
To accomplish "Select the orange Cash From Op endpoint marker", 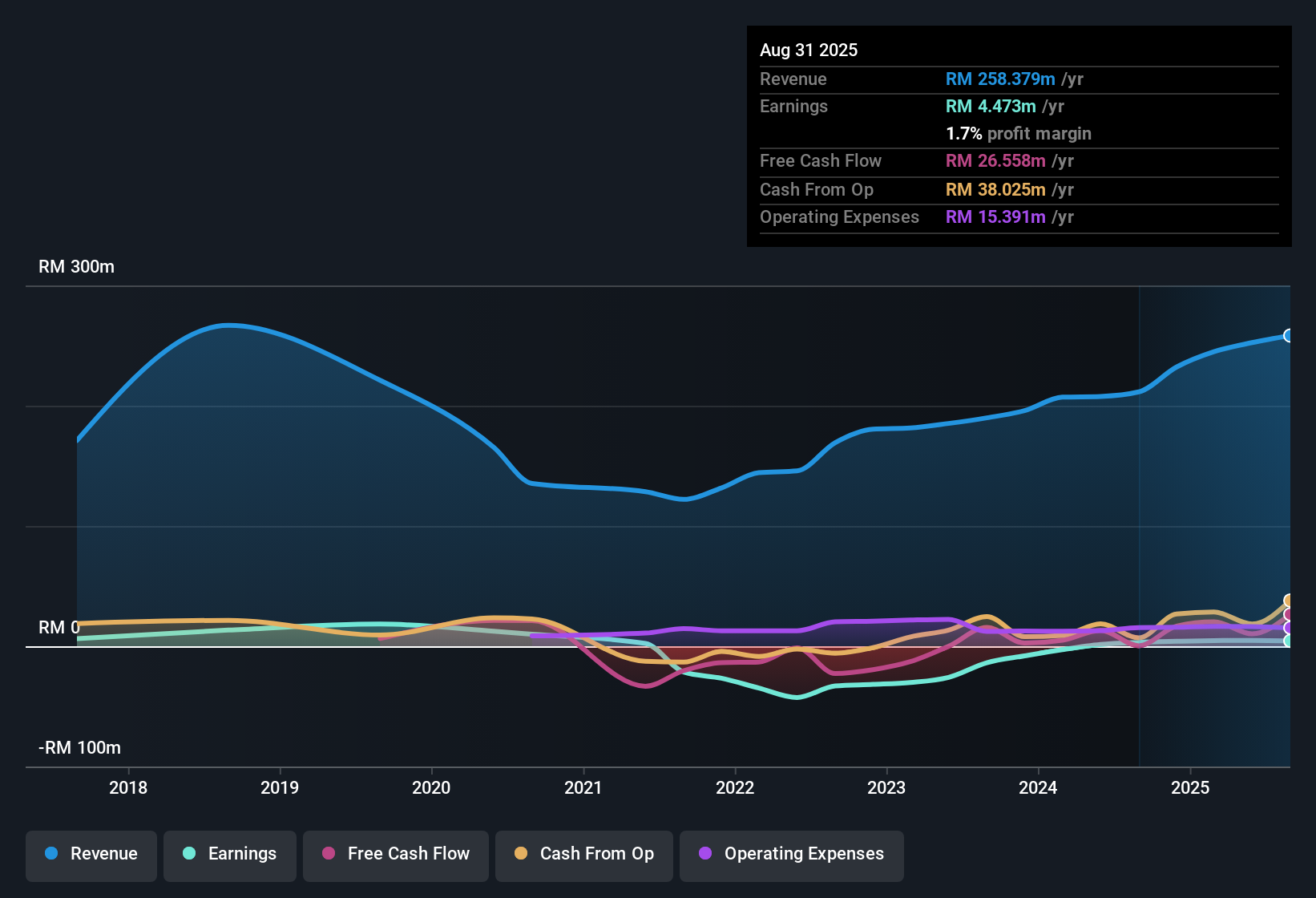I will 1287,600.
